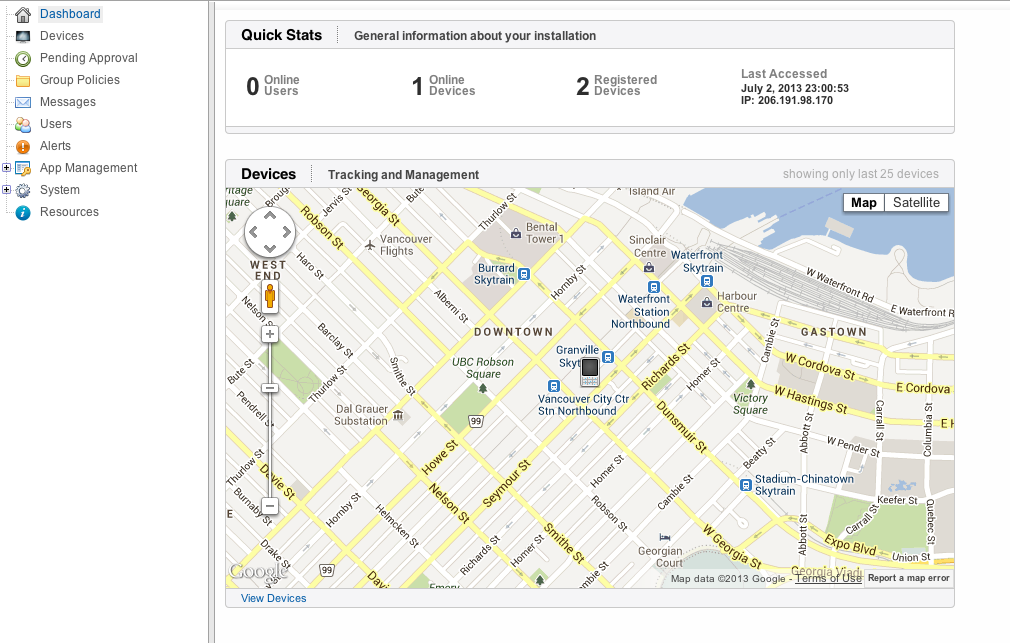Click the Street View pegman icon

pyautogui.click(x=270, y=296)
